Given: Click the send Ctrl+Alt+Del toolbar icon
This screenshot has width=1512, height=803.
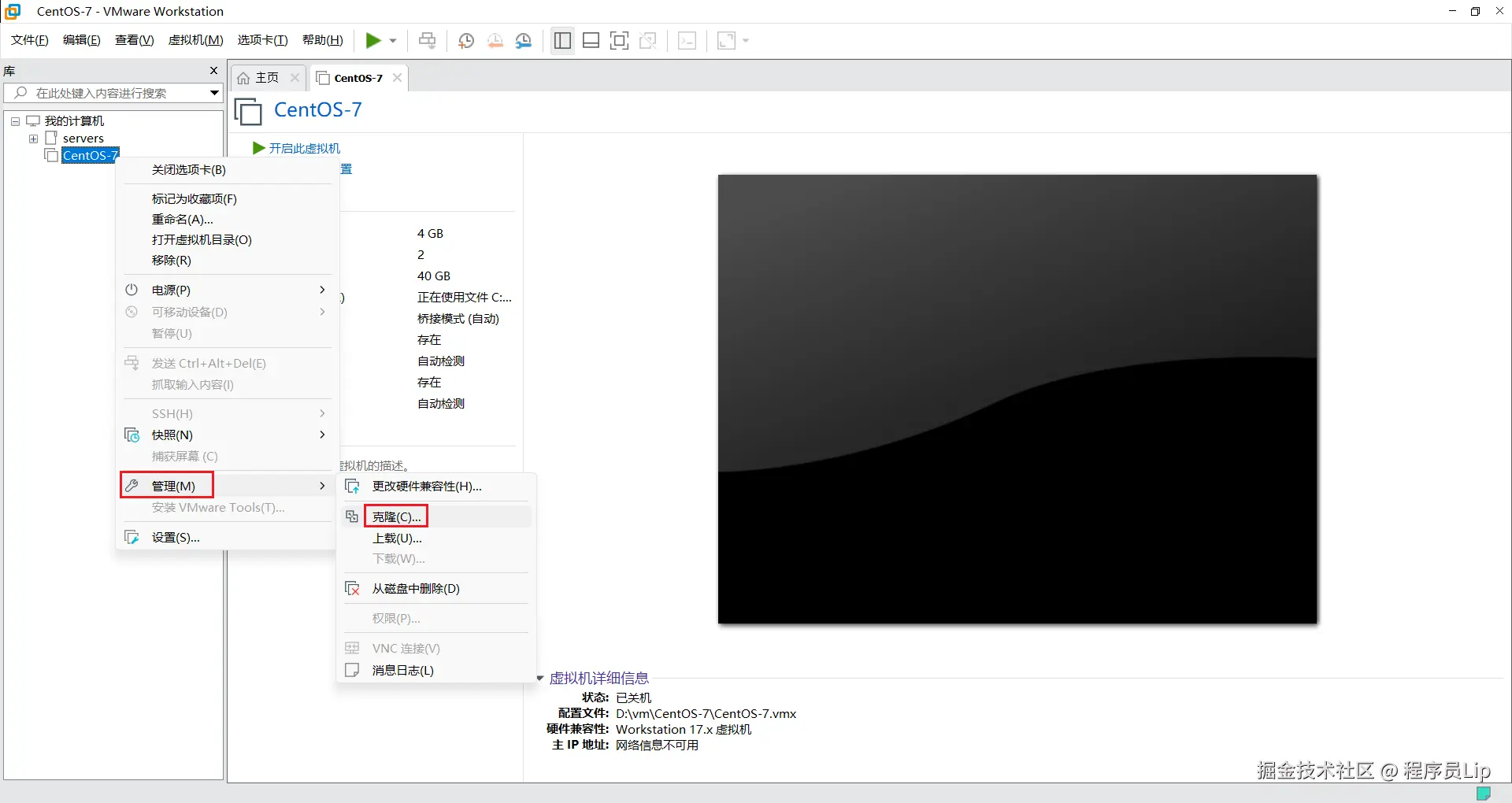Looking at the screenshot, I should [427, 40].
